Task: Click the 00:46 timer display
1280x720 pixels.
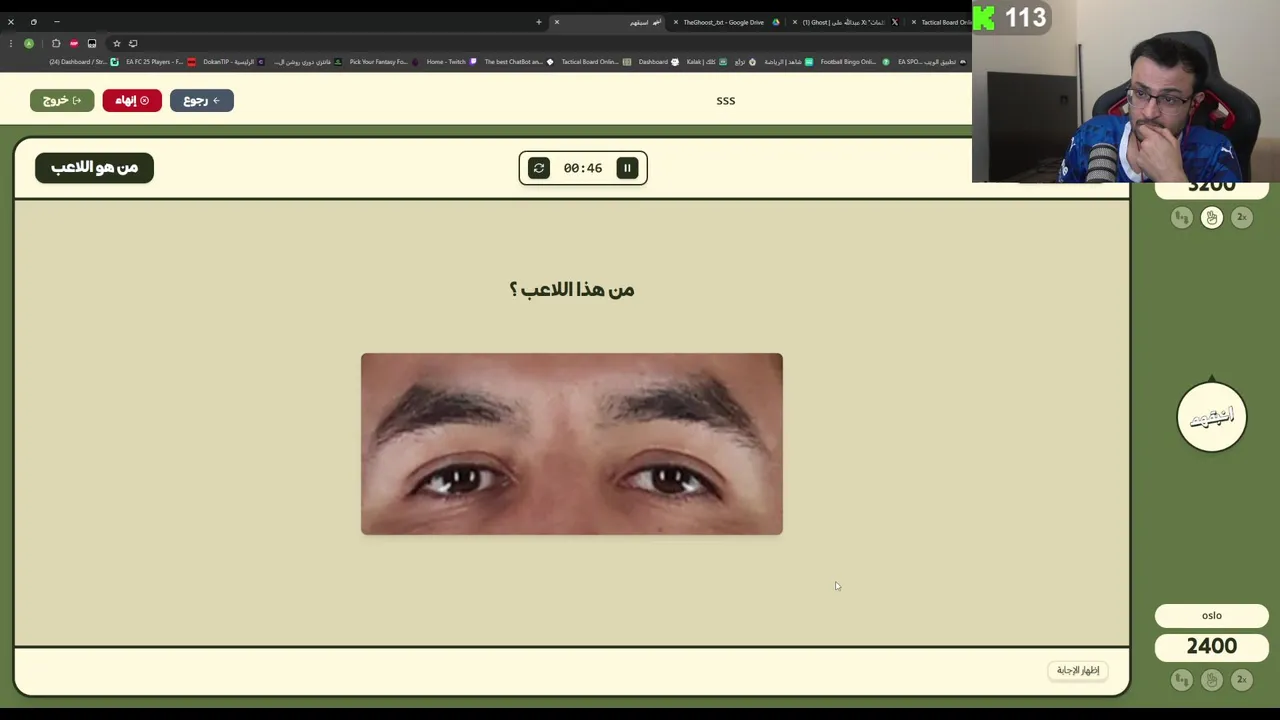Action: [x=583, y=168]
